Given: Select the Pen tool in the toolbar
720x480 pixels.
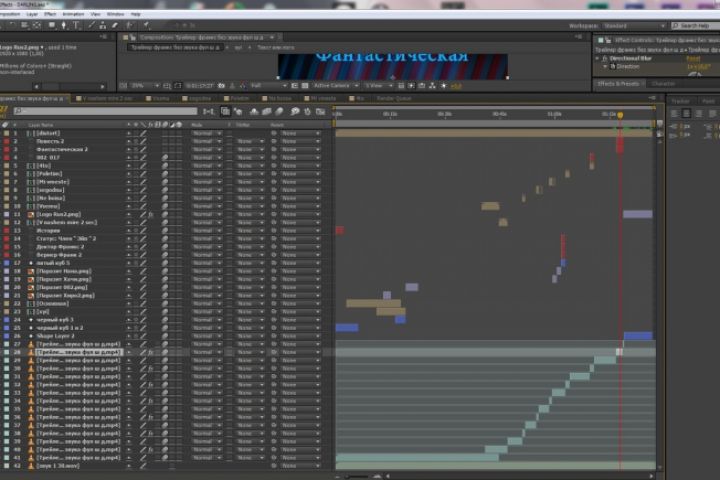Looking at the screenshot, I should 64,25.
